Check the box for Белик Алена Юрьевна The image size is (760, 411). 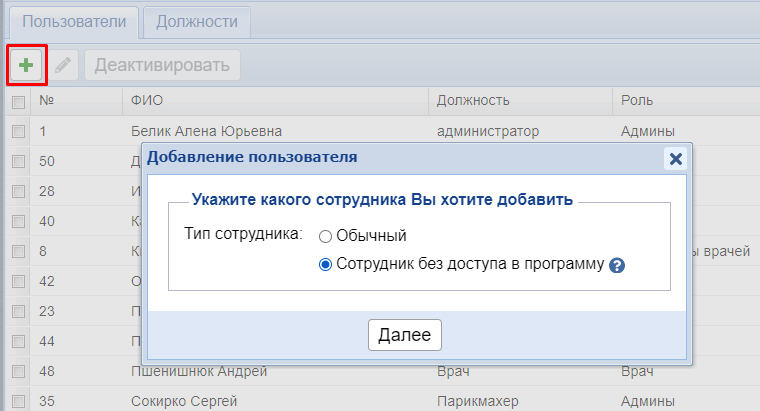click(x=18, y=131)
